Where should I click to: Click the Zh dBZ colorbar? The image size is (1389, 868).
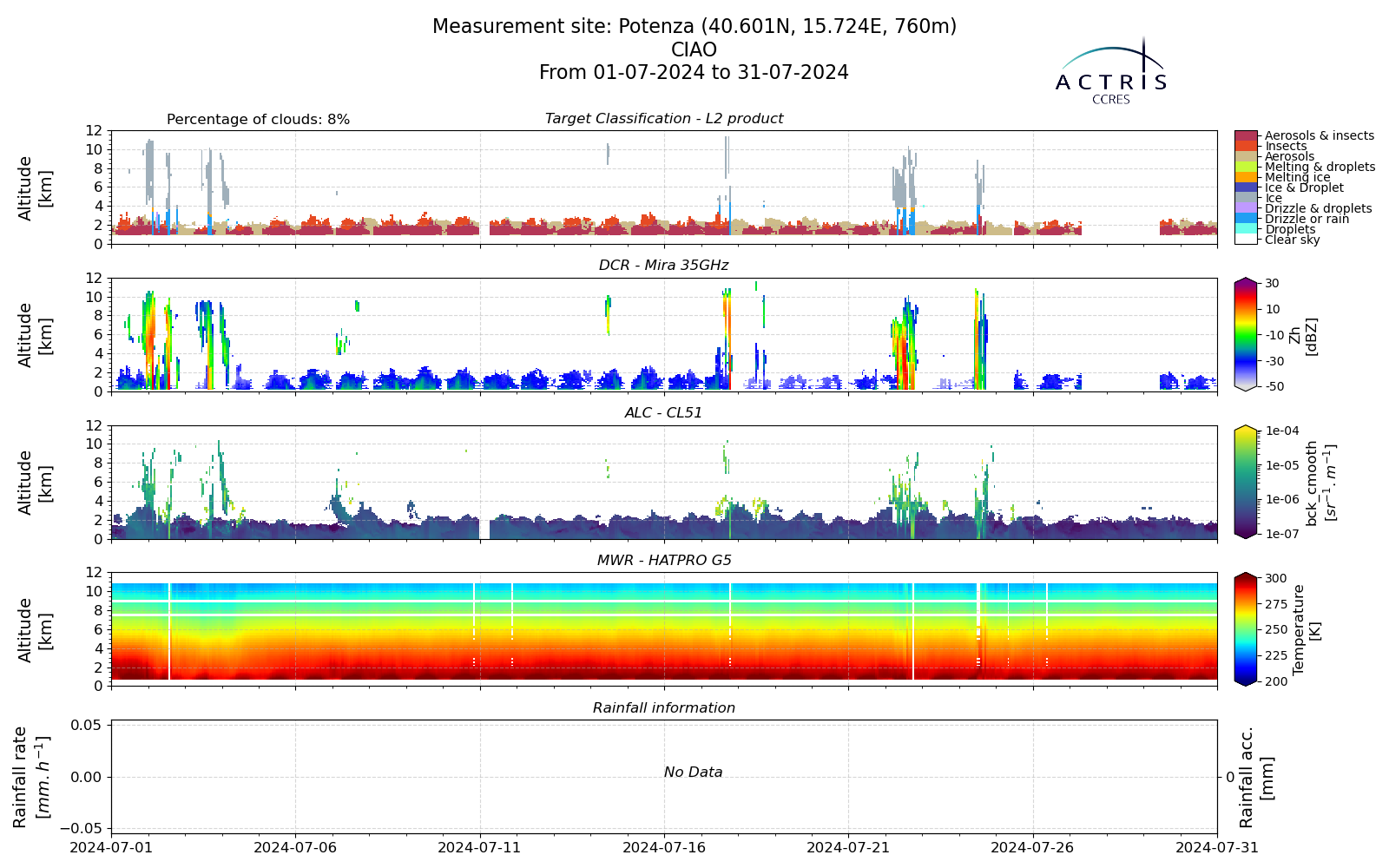click(x=1246, y=334)
